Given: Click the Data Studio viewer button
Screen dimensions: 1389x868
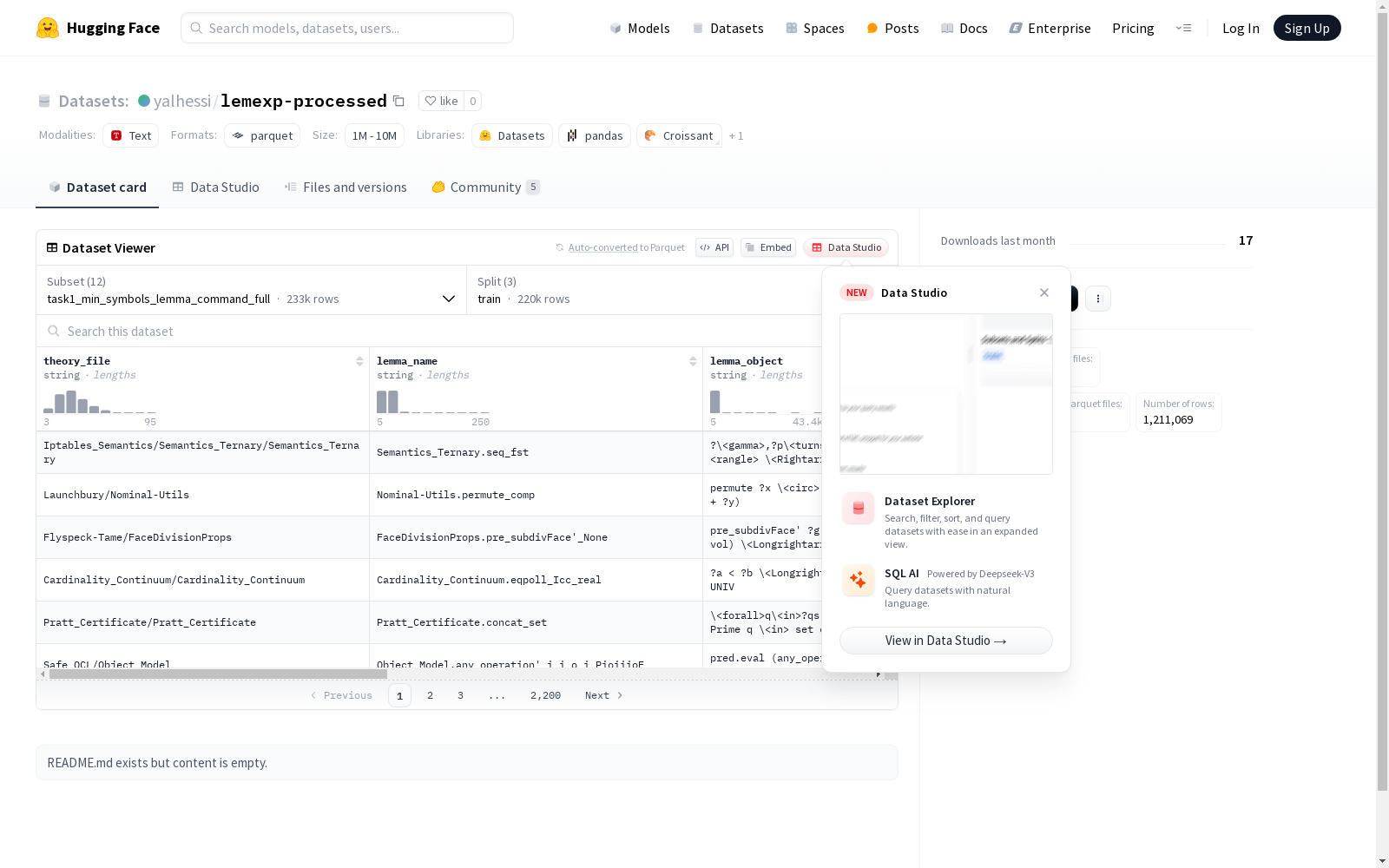Looking at the screenshot, I should tap(846, 247).
